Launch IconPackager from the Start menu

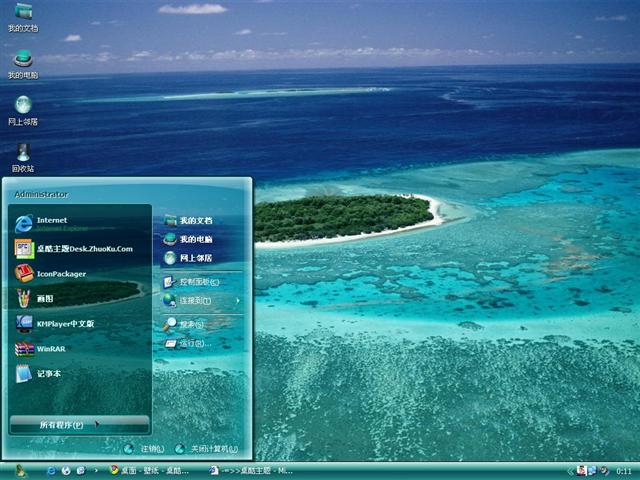(60, 273)
